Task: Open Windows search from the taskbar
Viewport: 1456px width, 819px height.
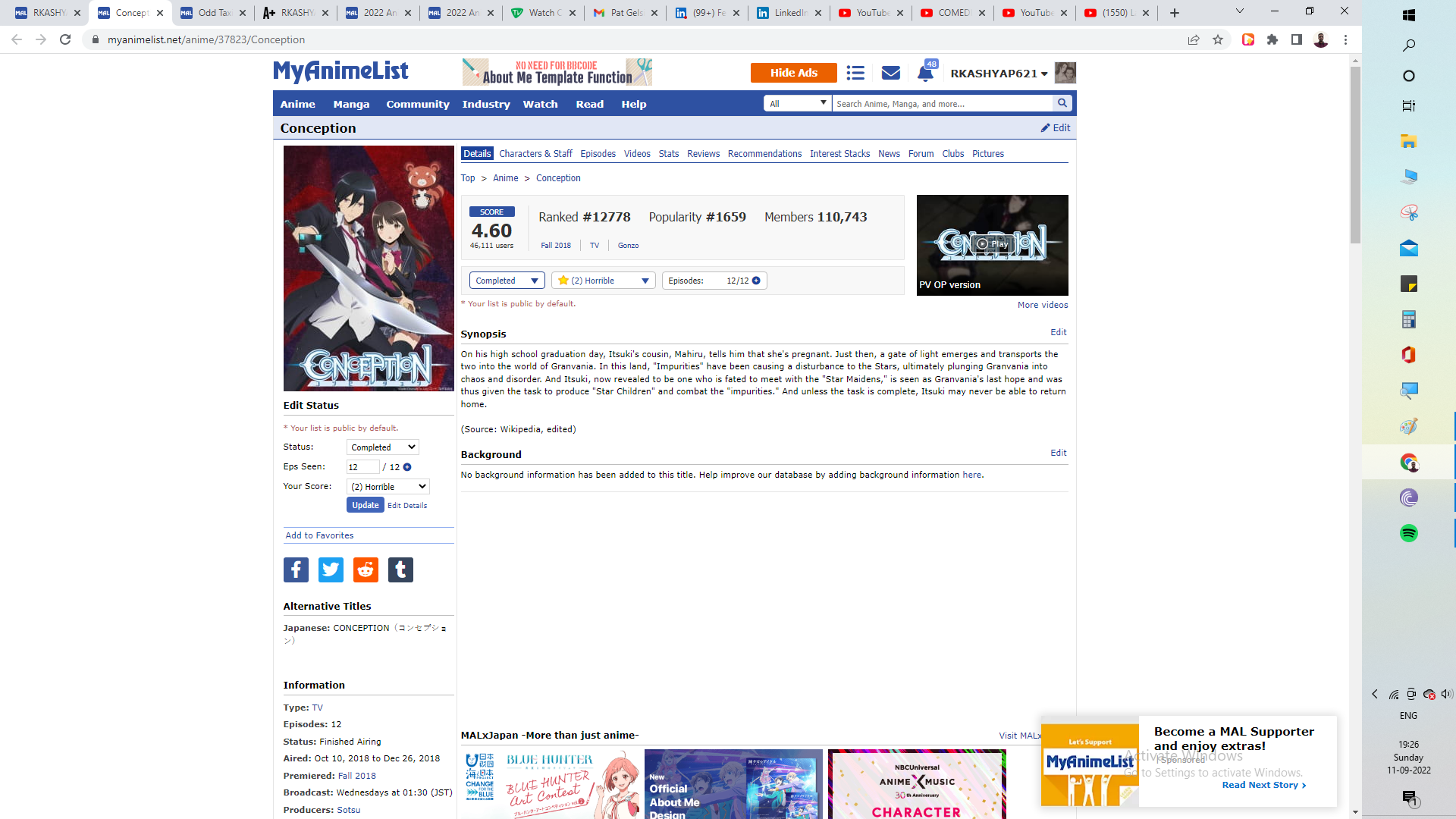Action: [1409, 45]
